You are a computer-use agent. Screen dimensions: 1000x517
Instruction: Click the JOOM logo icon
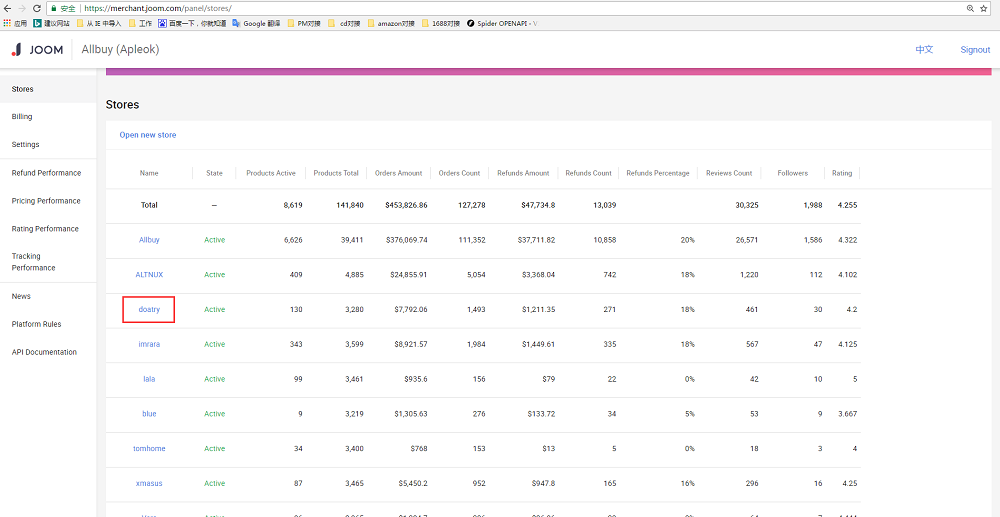pos(16,50)
